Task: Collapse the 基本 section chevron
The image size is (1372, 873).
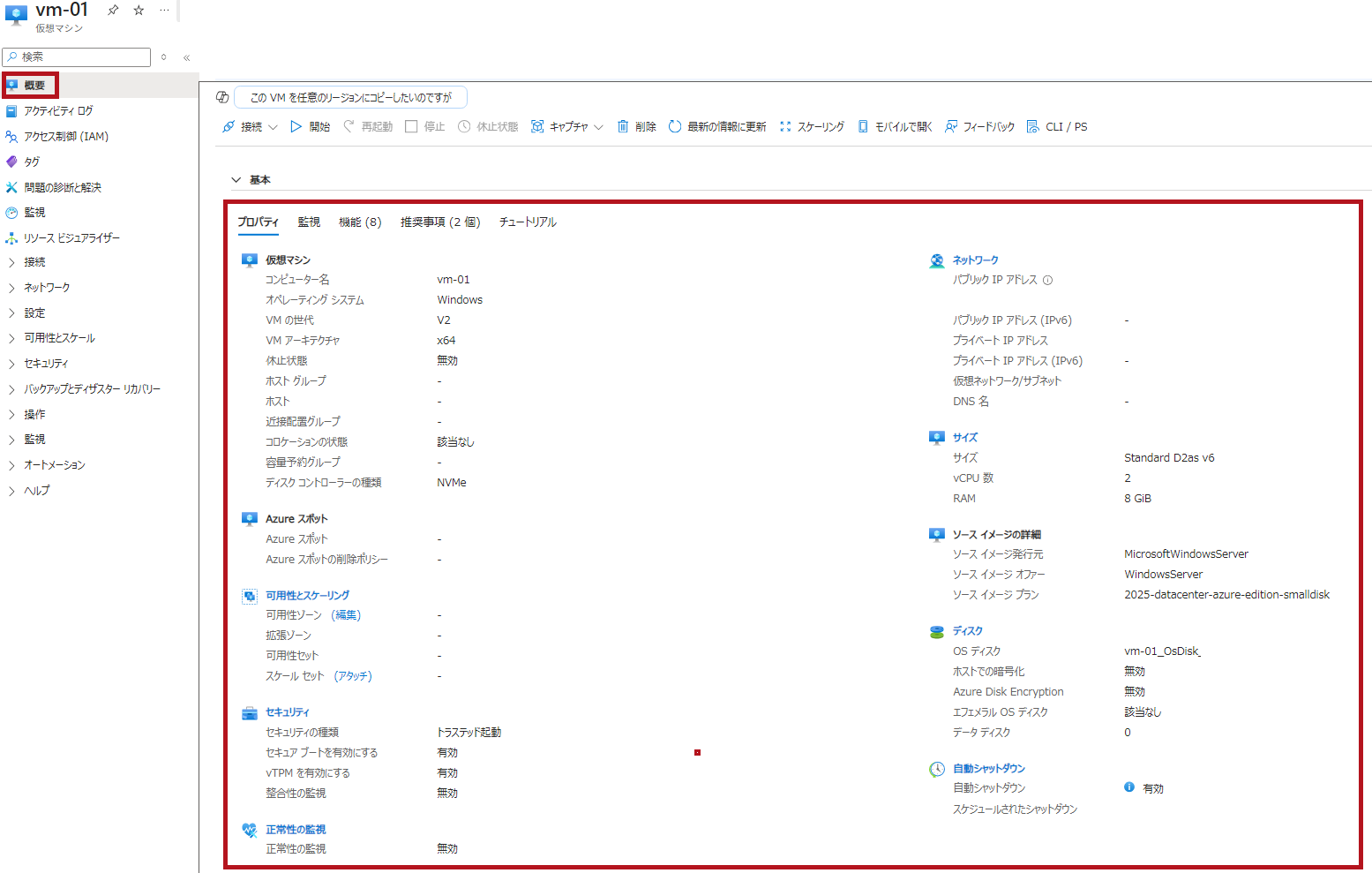Action: coord(236,180)
